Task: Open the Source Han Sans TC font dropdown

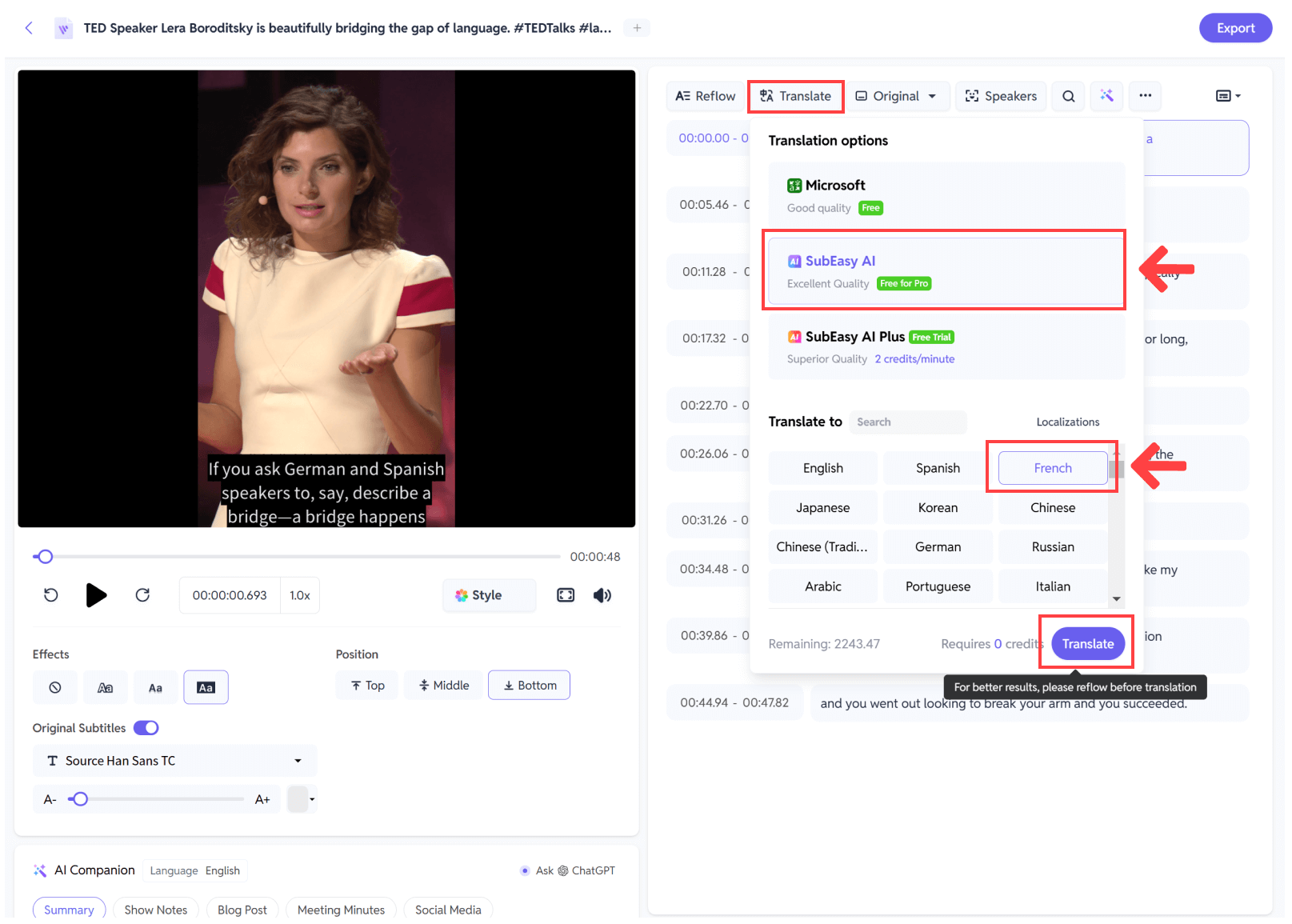Action: [x=174, y=761]
